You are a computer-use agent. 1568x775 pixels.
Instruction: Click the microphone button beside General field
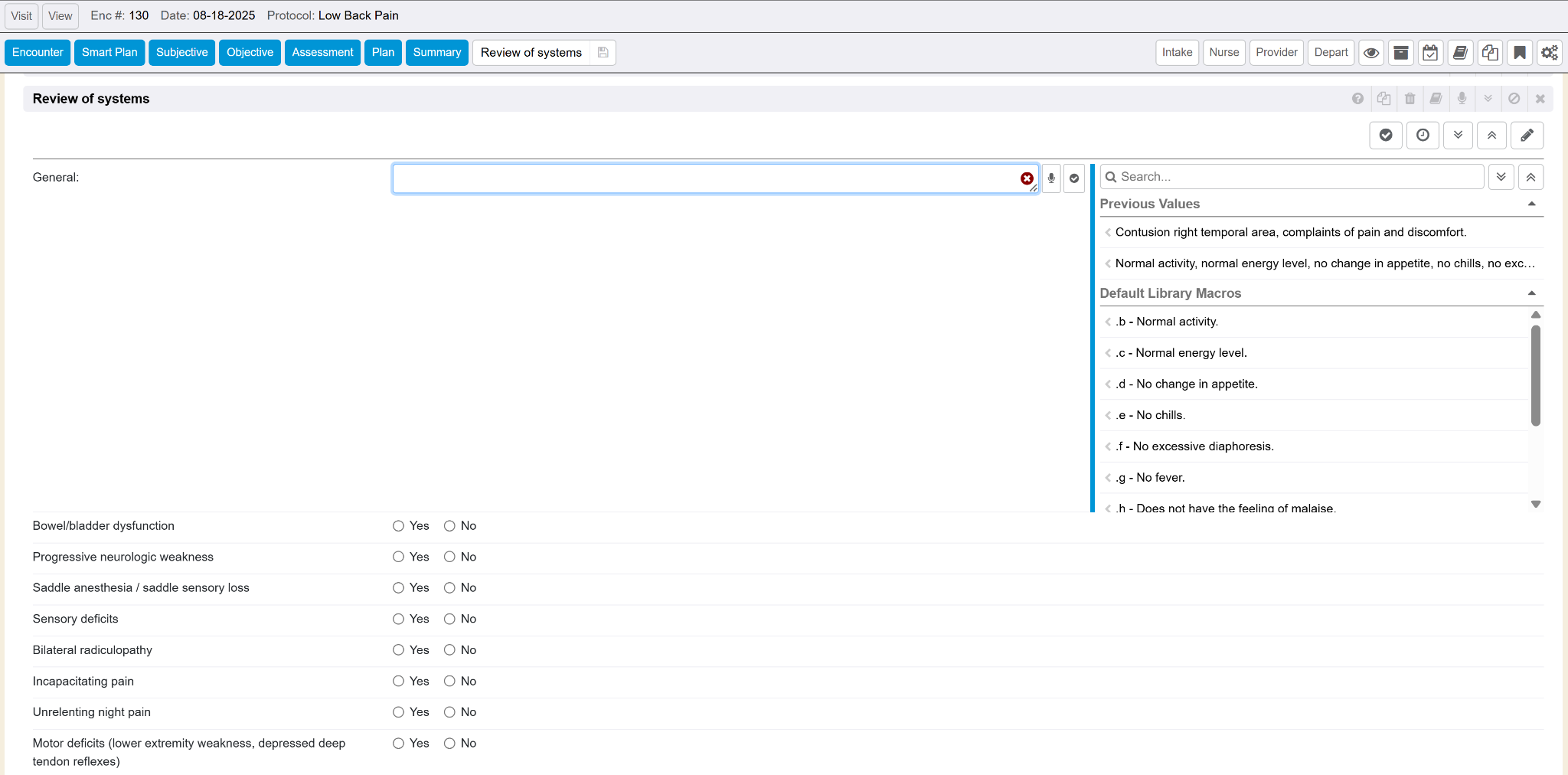point(1051,178)
